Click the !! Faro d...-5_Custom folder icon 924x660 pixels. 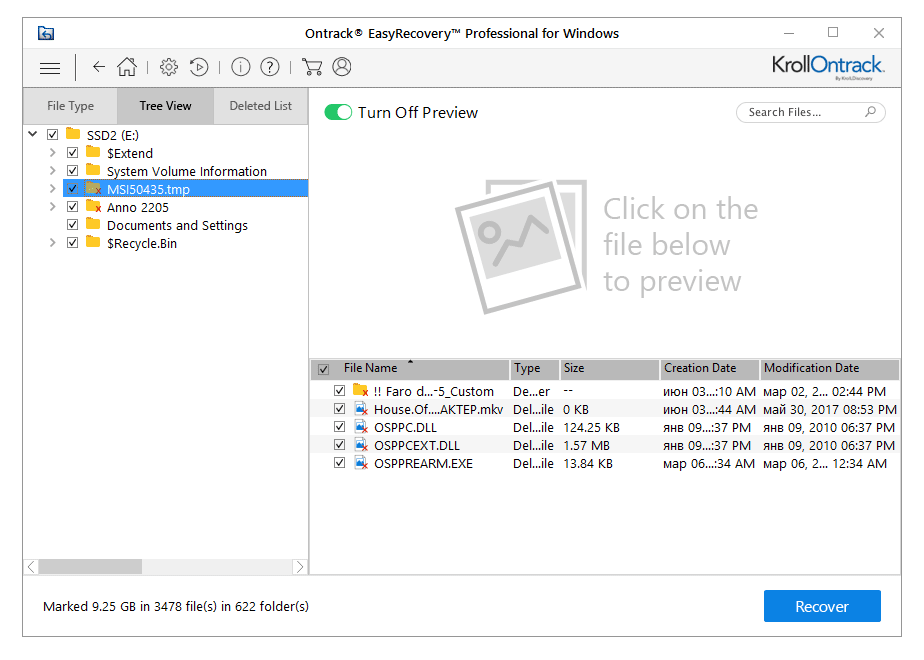(x=361, y=390)
